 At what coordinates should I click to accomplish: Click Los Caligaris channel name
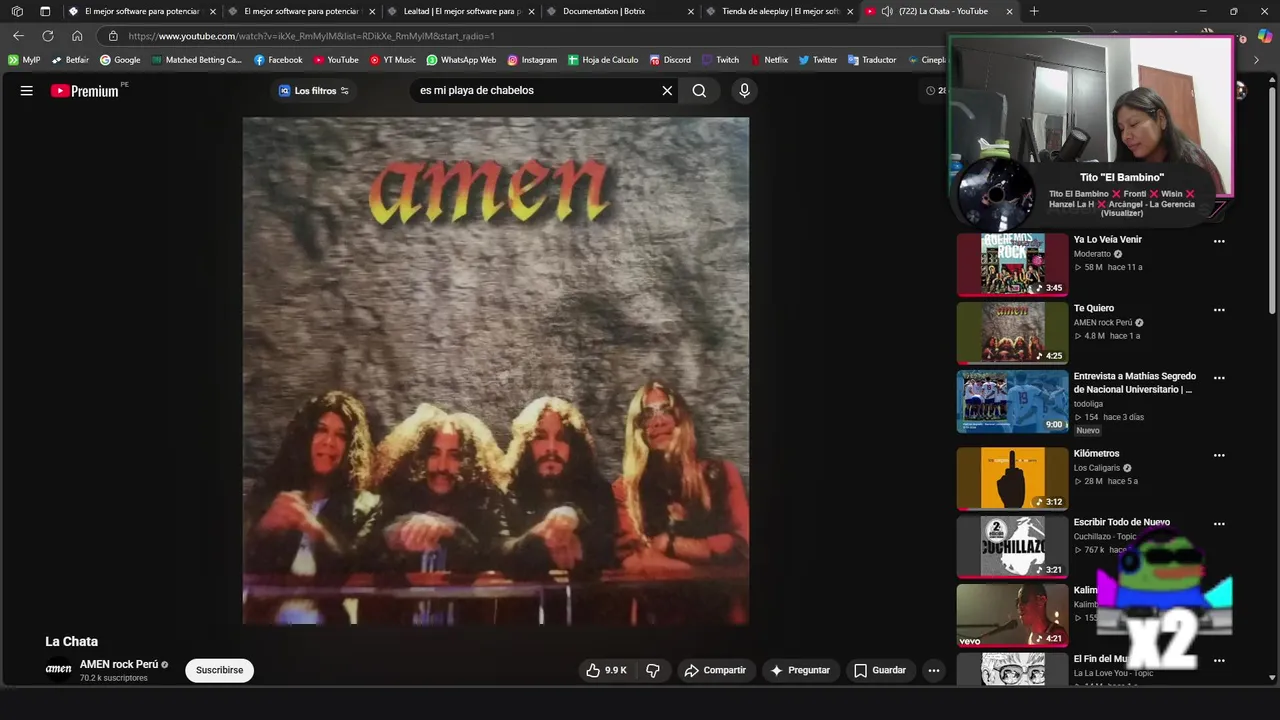coord(1097,468)
